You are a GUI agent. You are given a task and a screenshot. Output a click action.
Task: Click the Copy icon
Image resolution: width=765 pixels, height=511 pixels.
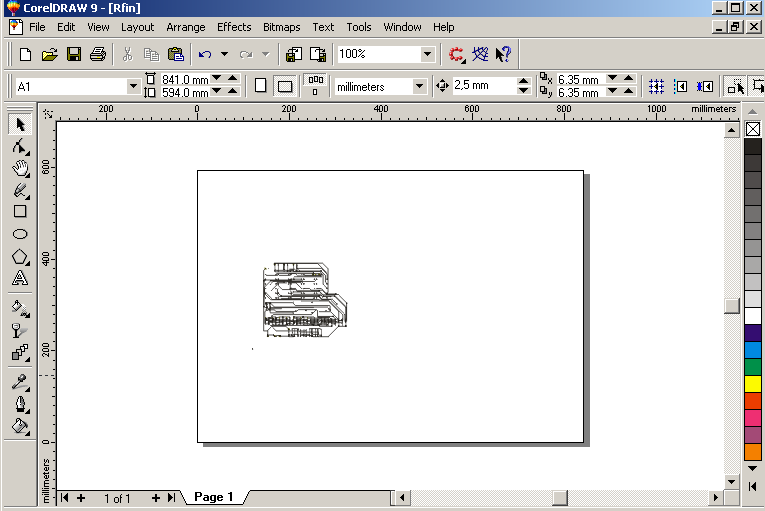[x=151, y=54]
